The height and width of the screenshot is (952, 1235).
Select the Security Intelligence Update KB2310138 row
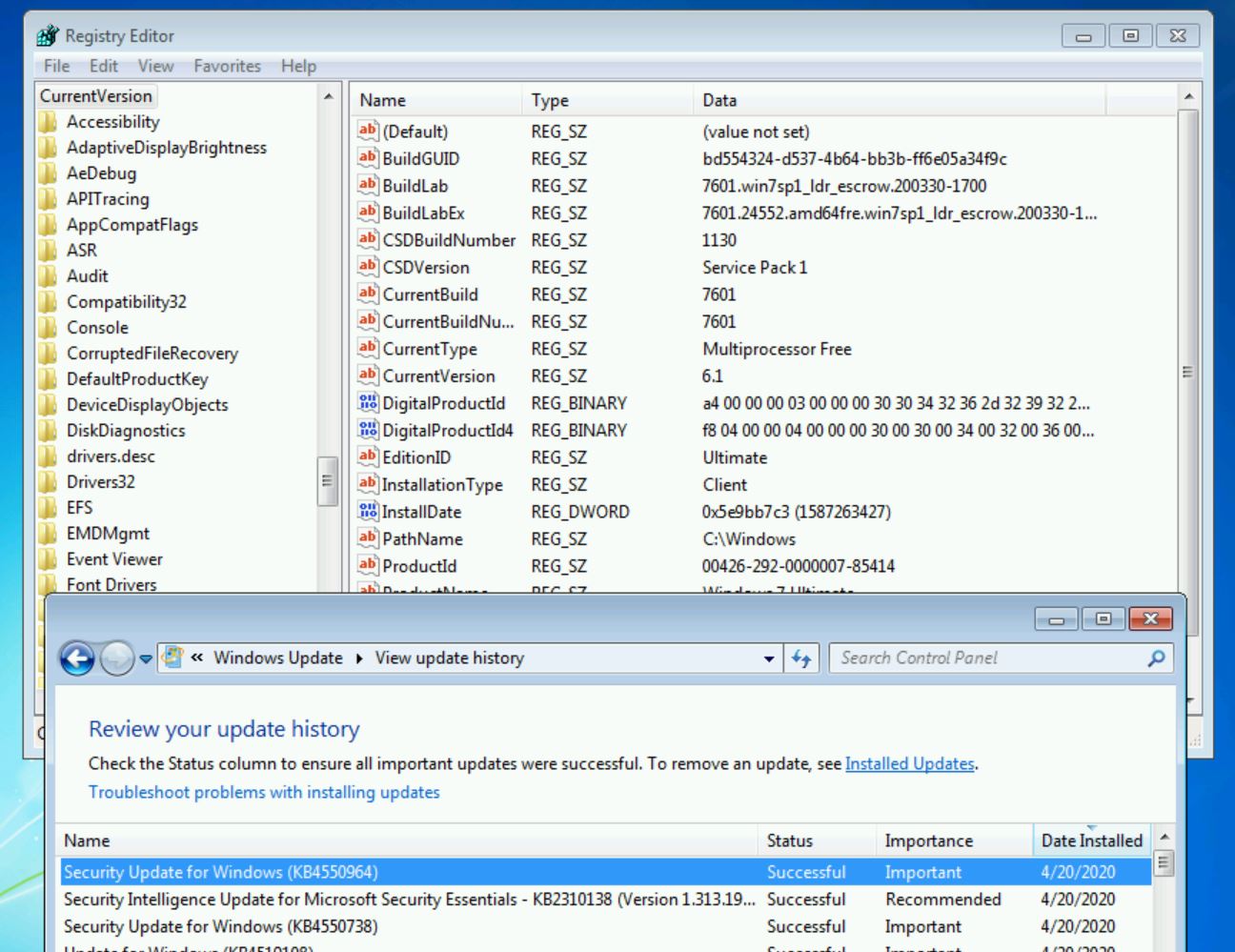605,900
